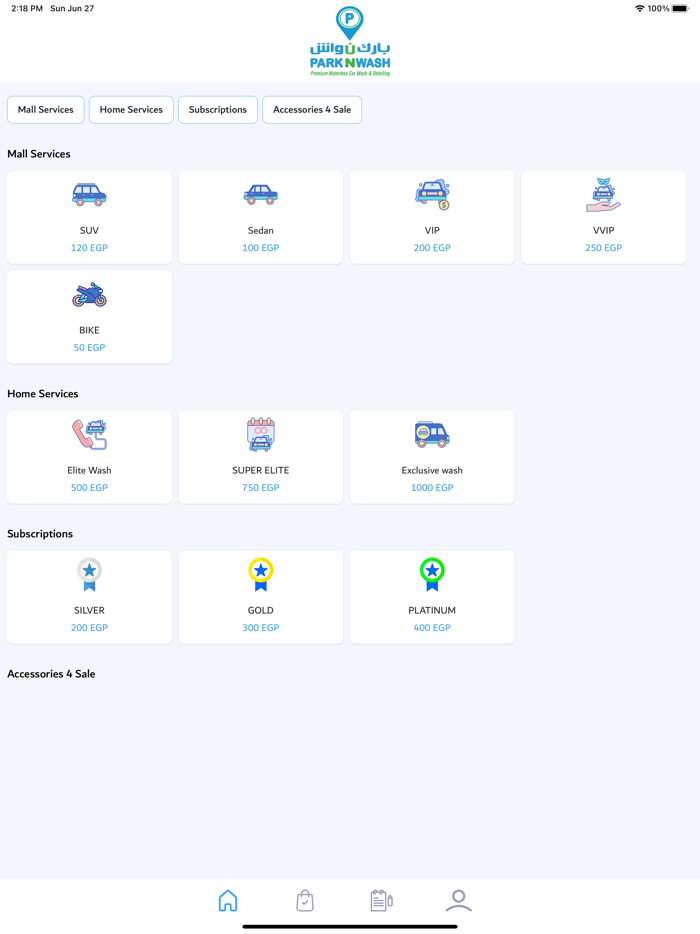Image resolution: width=700 pixels, height=934 pixels.
Task: Select the Mall Services filter tab
Action: point(46,110)
